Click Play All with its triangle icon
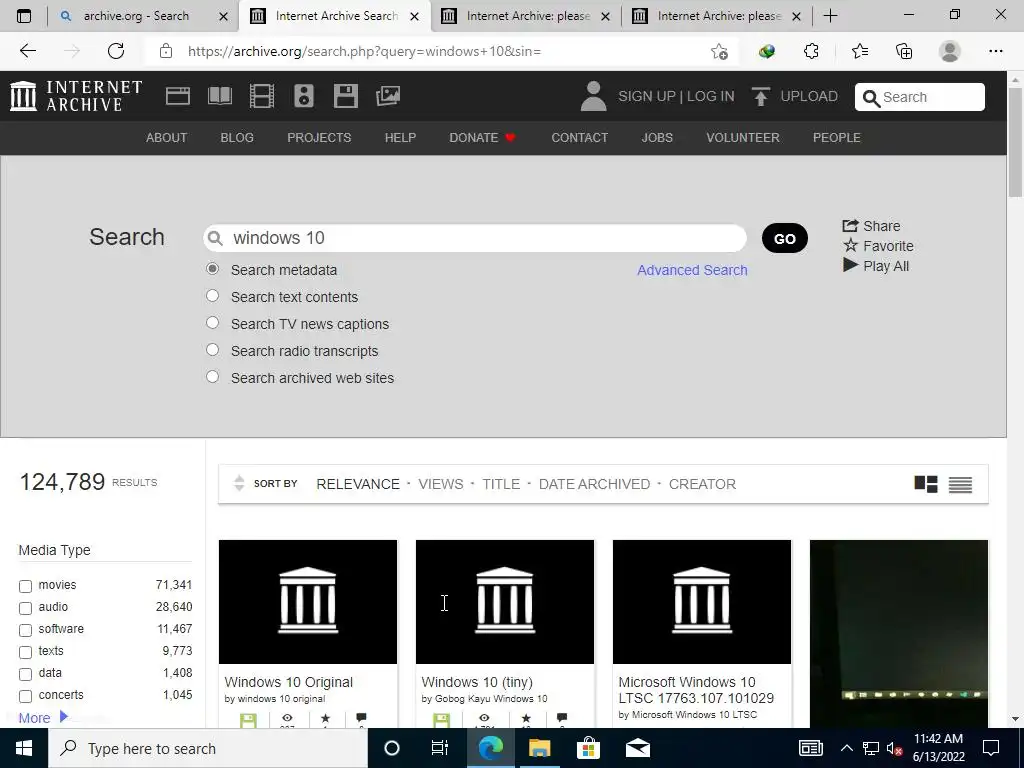Screen dimensions: 1024x768 click(x=876, y=266)
